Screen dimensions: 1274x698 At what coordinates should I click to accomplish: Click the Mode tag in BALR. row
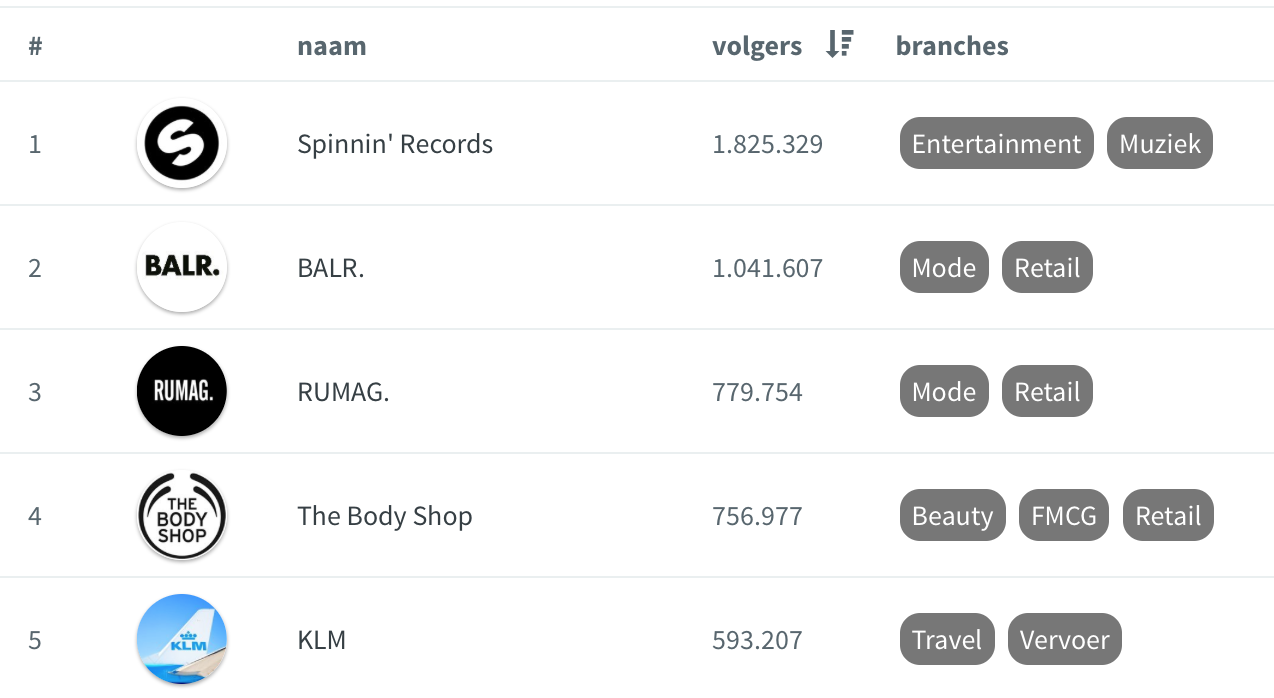coord(944,268)
